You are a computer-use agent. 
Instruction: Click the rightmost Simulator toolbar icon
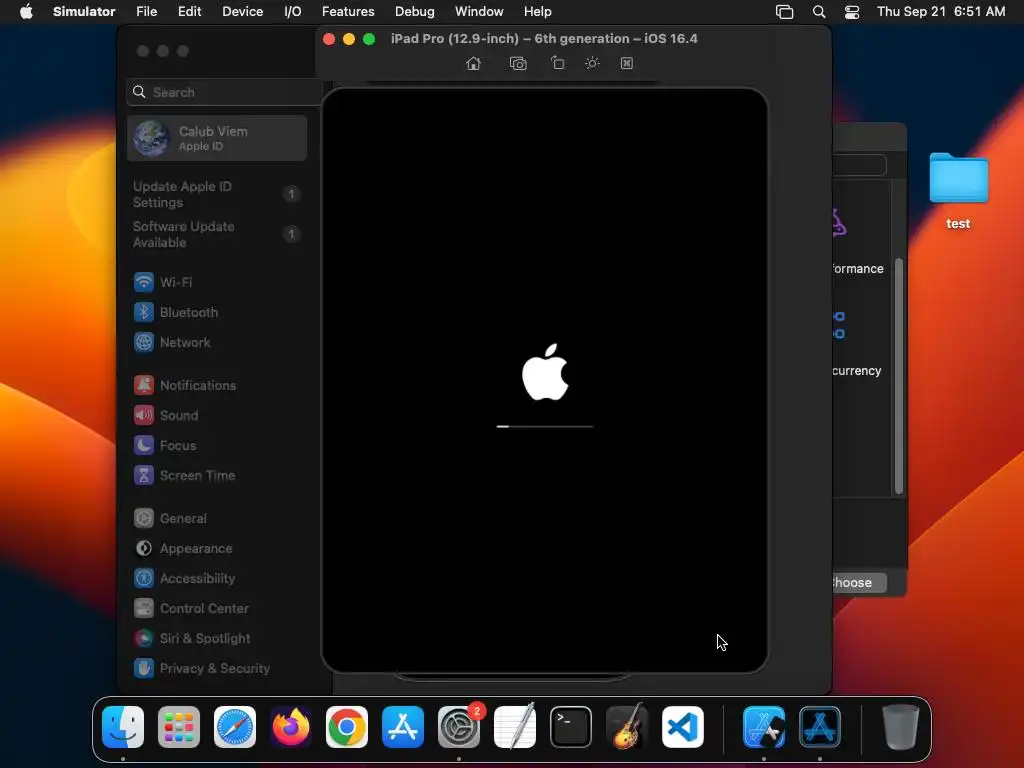point(627,63)
